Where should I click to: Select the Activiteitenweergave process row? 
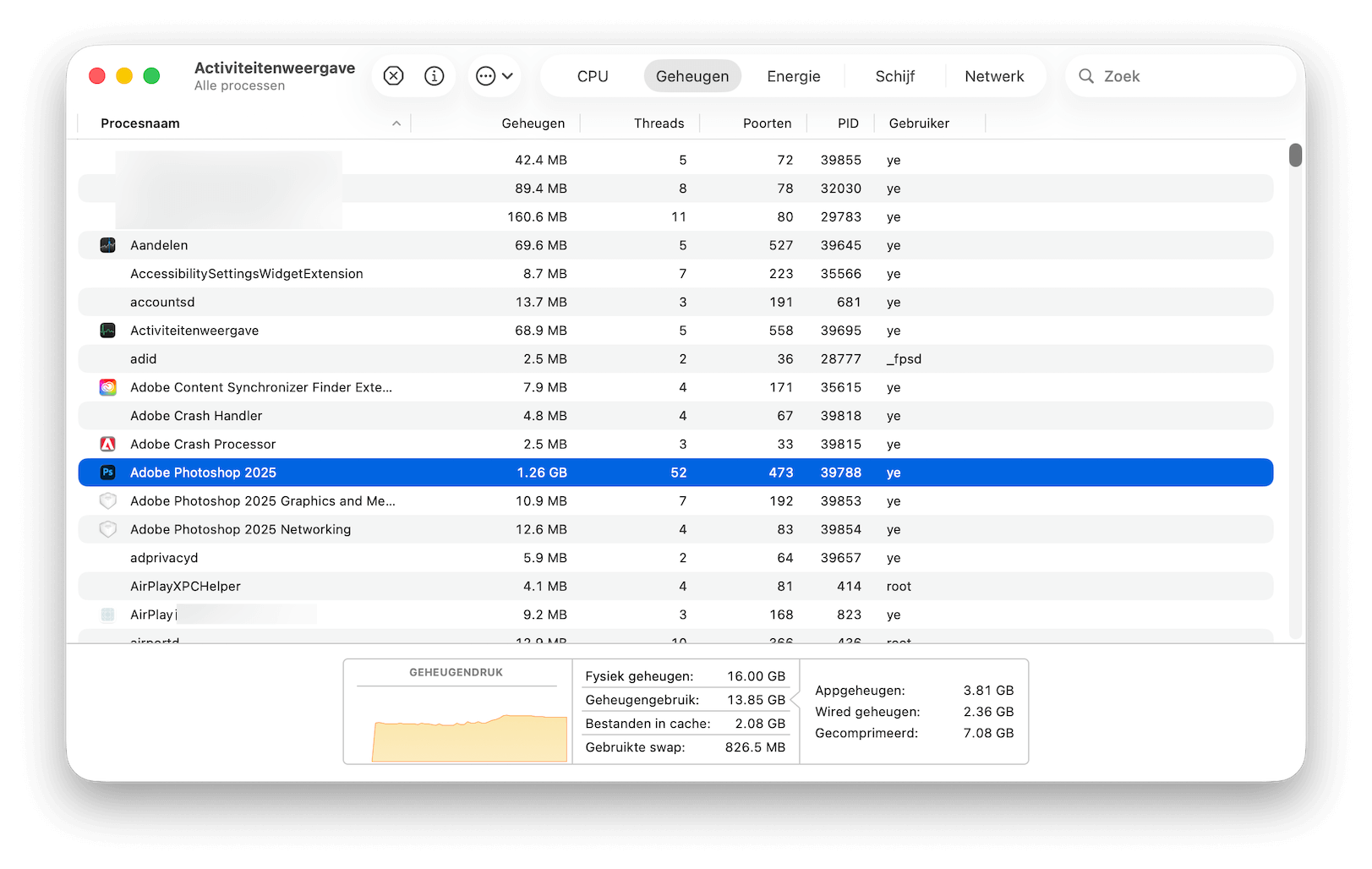tap(675, 331)
